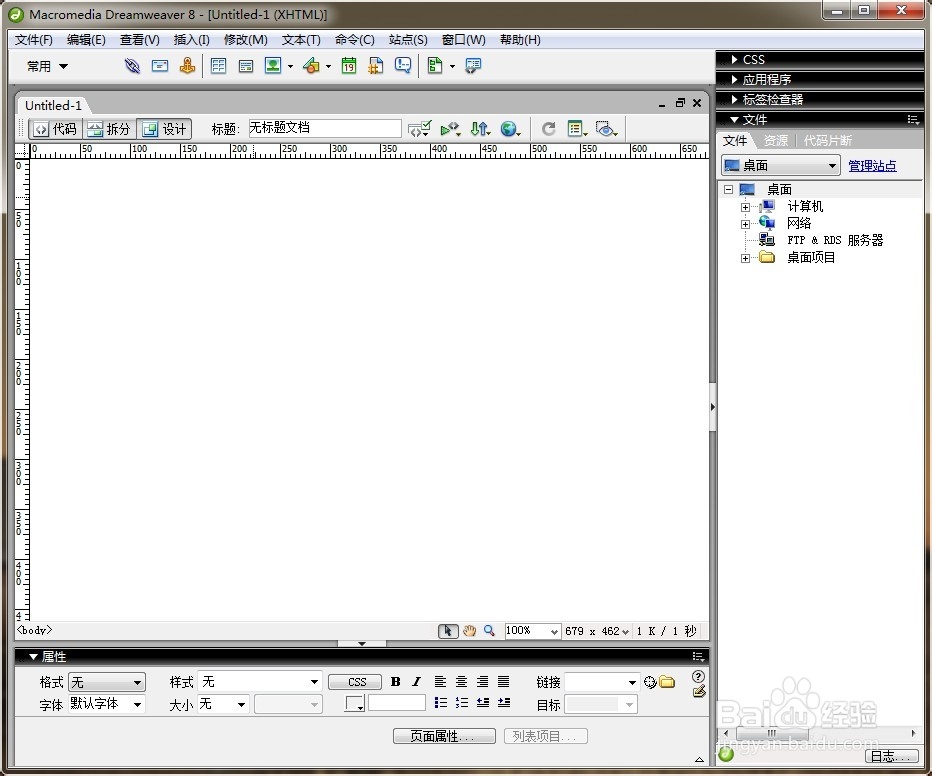The image size is (932, 776).
Task: Open the 大小 size dropdown
Action: tap(223, 704)
